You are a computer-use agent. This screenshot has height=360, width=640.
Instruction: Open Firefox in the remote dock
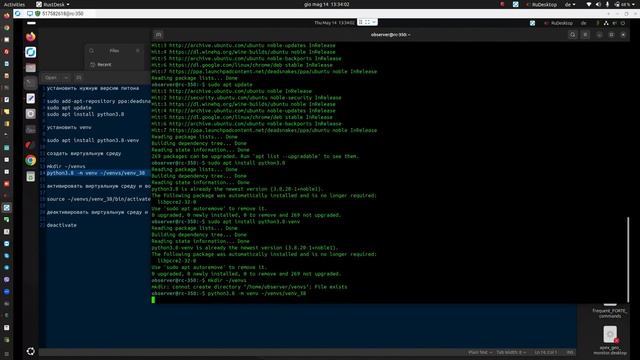(31, 37)
